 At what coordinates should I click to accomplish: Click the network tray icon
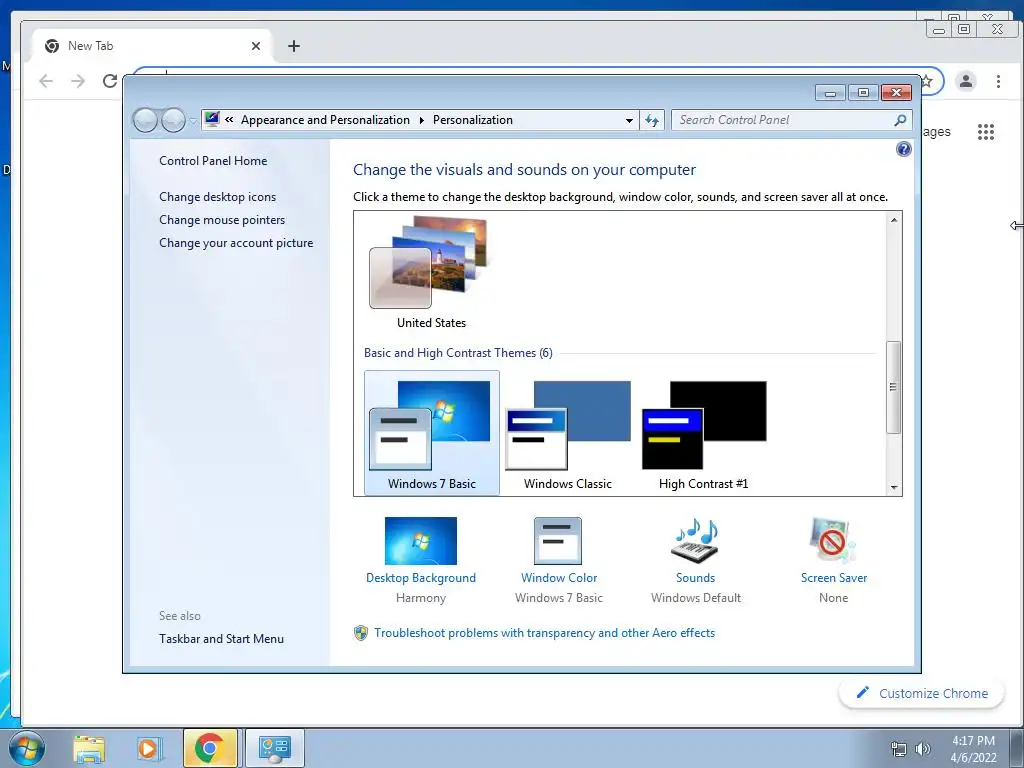pyautogui.click(x=899, y=749)
